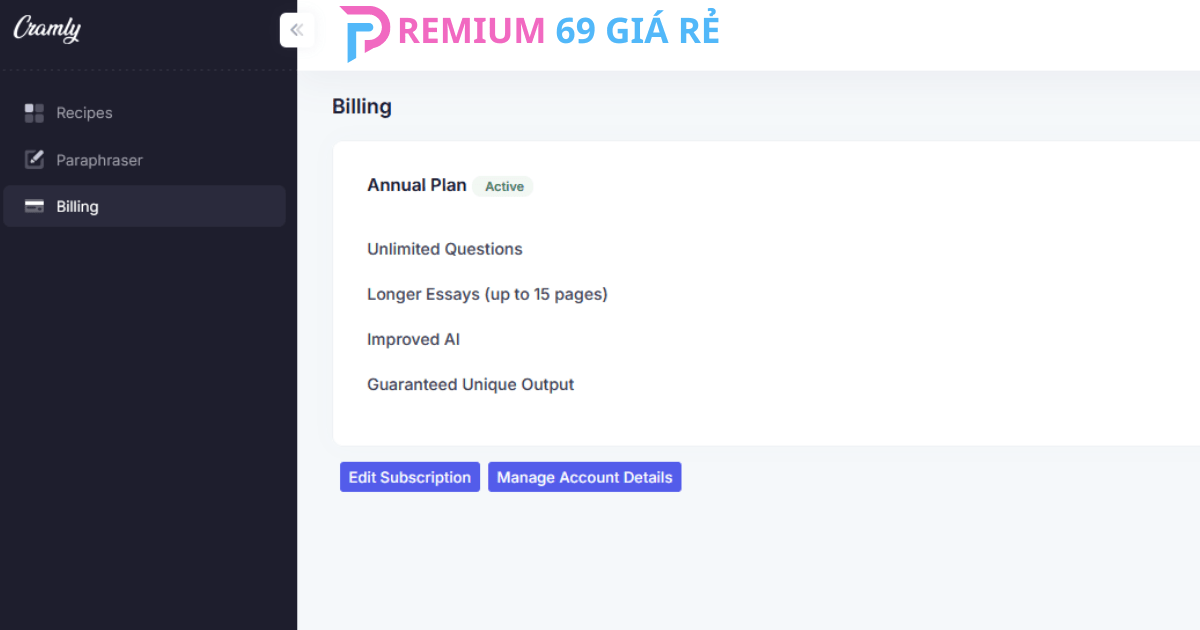The image size is (1200, 630).
Task: Click the Unlimited Questions feature line
Action: tap(444, 249)
